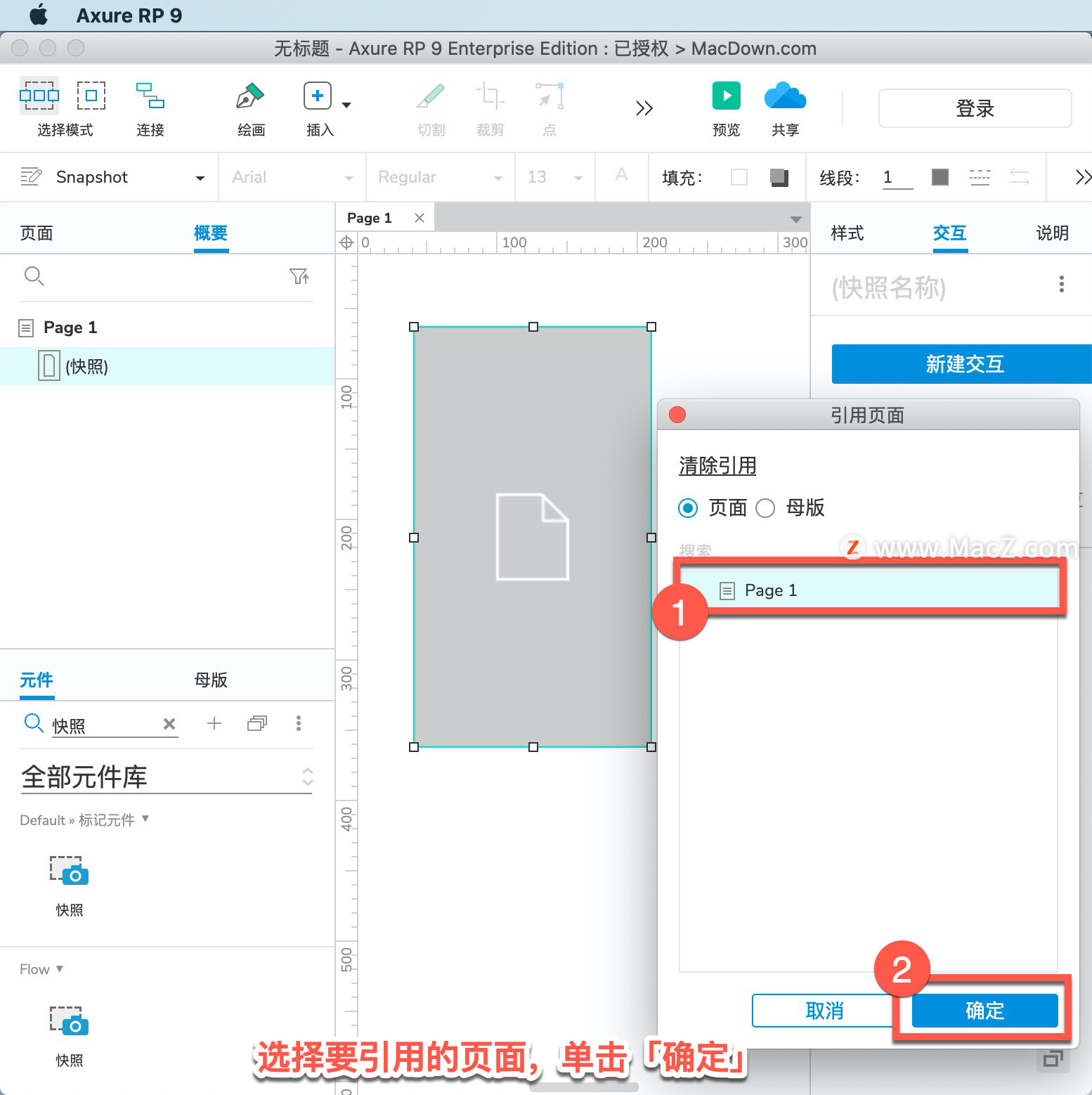Click the line width value field
This screenshot has height=1095, width=1092.
pos(897,177)
